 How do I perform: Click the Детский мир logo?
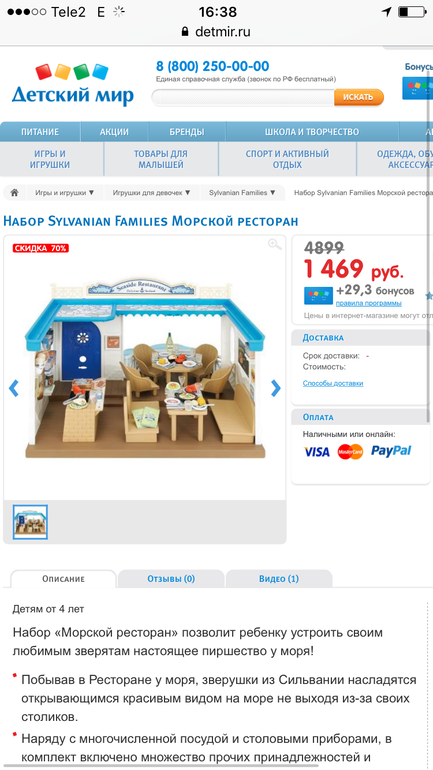(73, 84)
